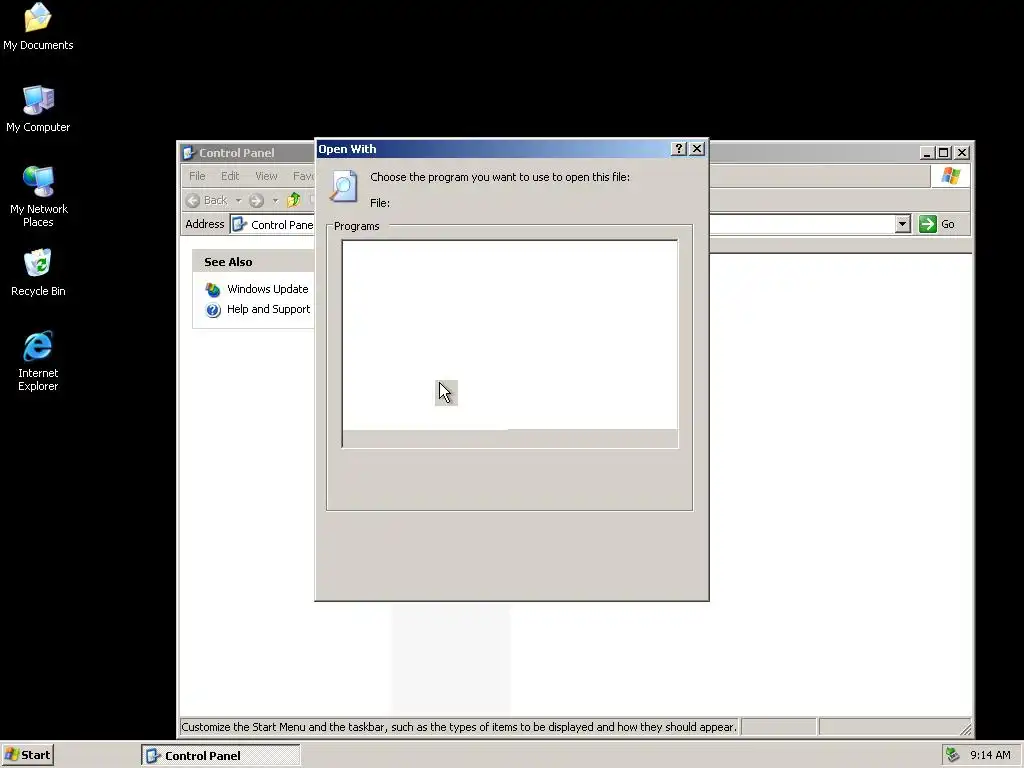Open the File menu

[197, 176]
